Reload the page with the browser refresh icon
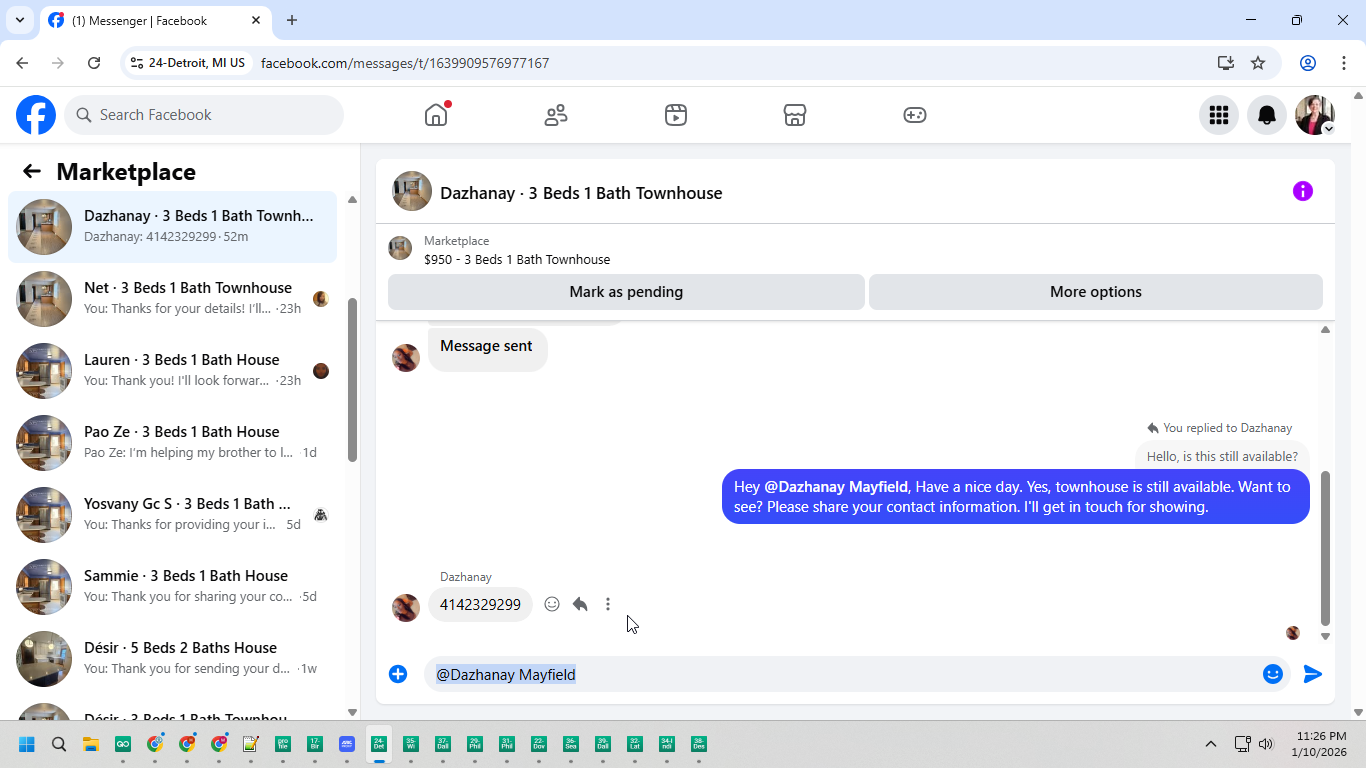This screenshot has height=768, width=1366. [94, 63]
